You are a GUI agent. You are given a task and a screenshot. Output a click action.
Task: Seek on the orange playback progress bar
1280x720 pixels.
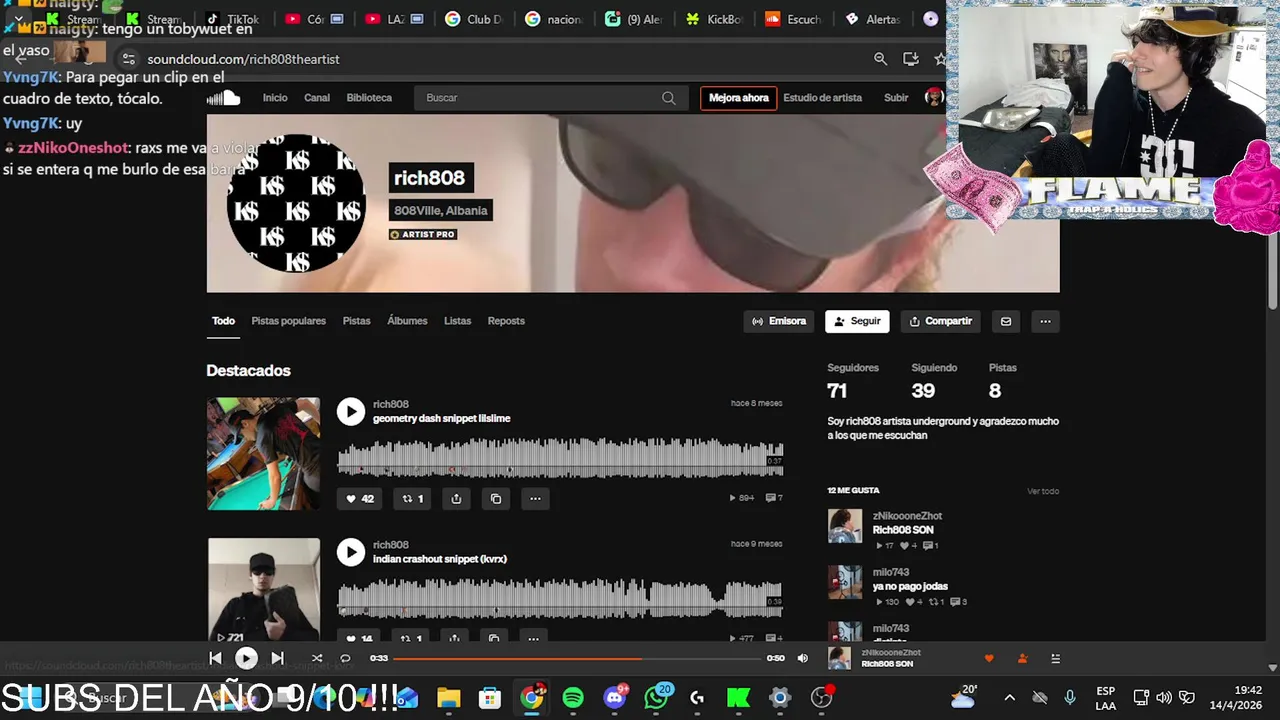tap(576, 658)
